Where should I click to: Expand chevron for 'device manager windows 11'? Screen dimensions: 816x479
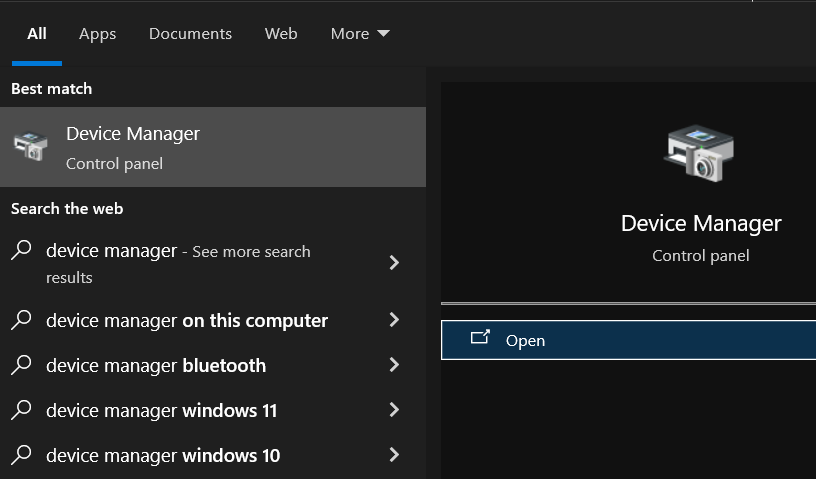coord(394,410)
